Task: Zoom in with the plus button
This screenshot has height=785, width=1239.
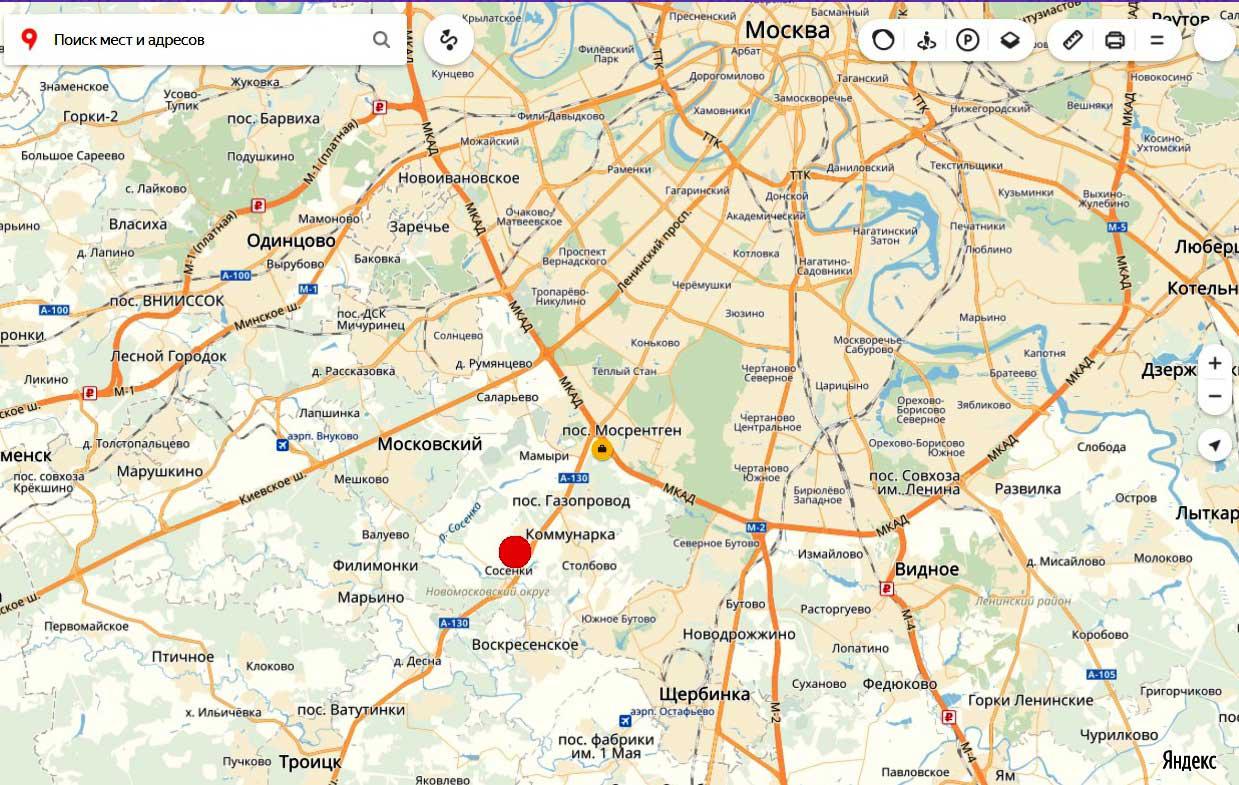Action: click(x=1215, y=363)
